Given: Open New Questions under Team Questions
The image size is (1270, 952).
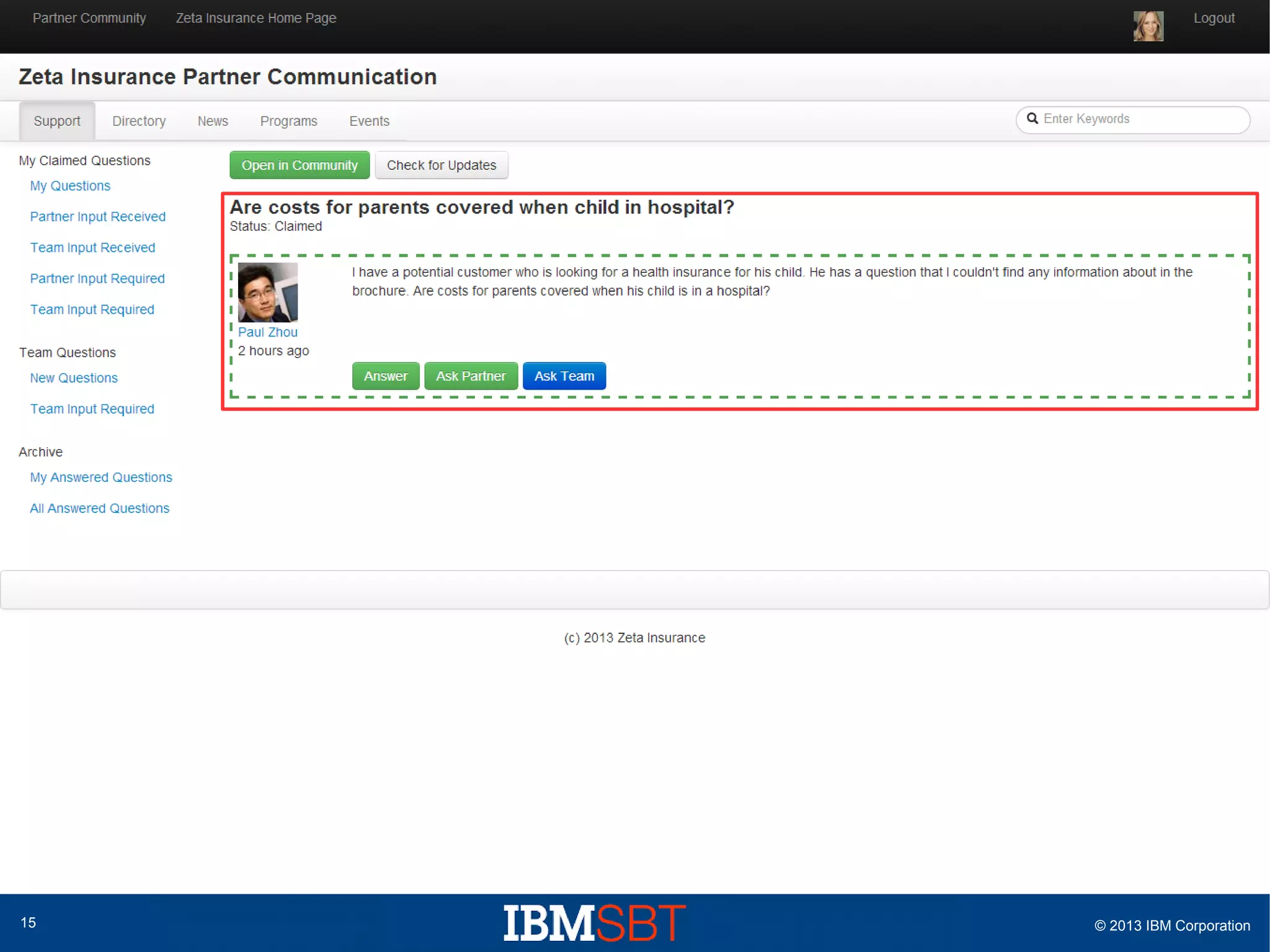Looking at the screenshot, I should pos(74,378).
